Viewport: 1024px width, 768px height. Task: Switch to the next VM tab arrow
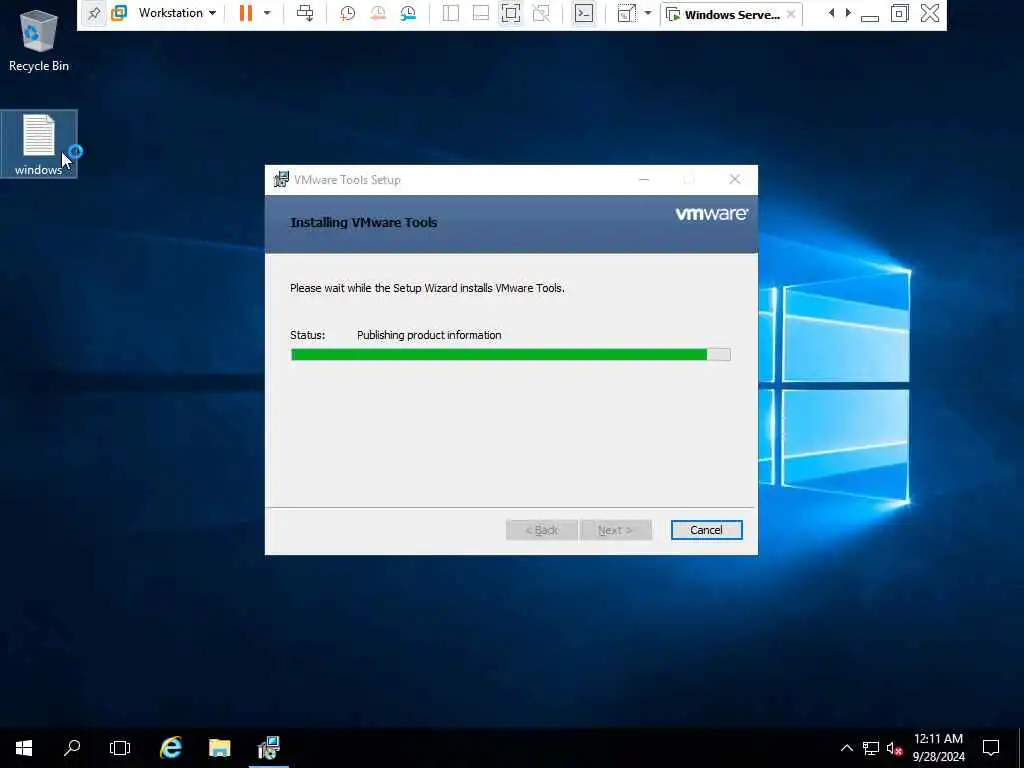[x=848, y=13]
